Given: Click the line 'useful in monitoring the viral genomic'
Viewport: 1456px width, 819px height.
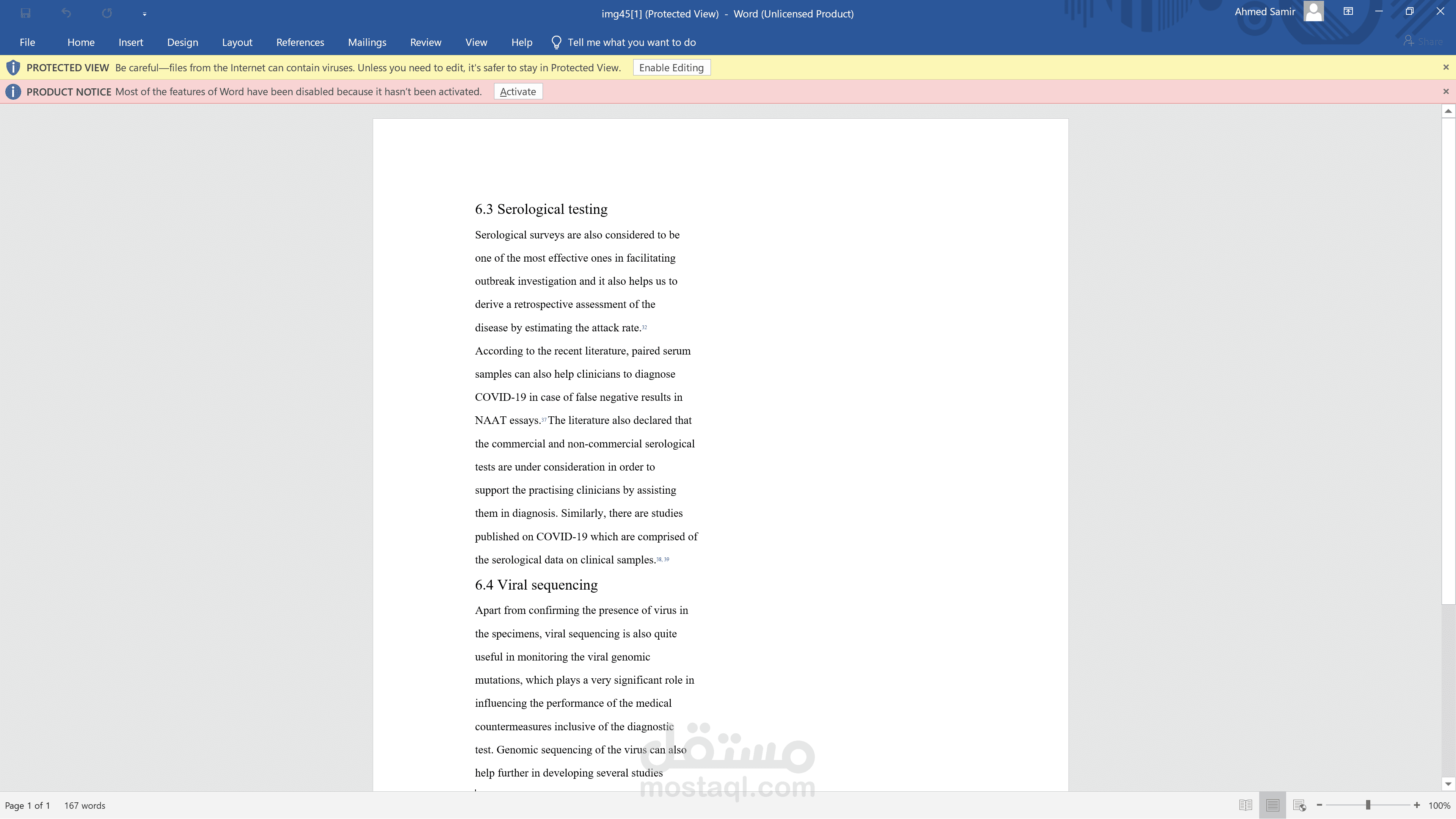Looking at the screenshot, I should [x=562, y=657].
